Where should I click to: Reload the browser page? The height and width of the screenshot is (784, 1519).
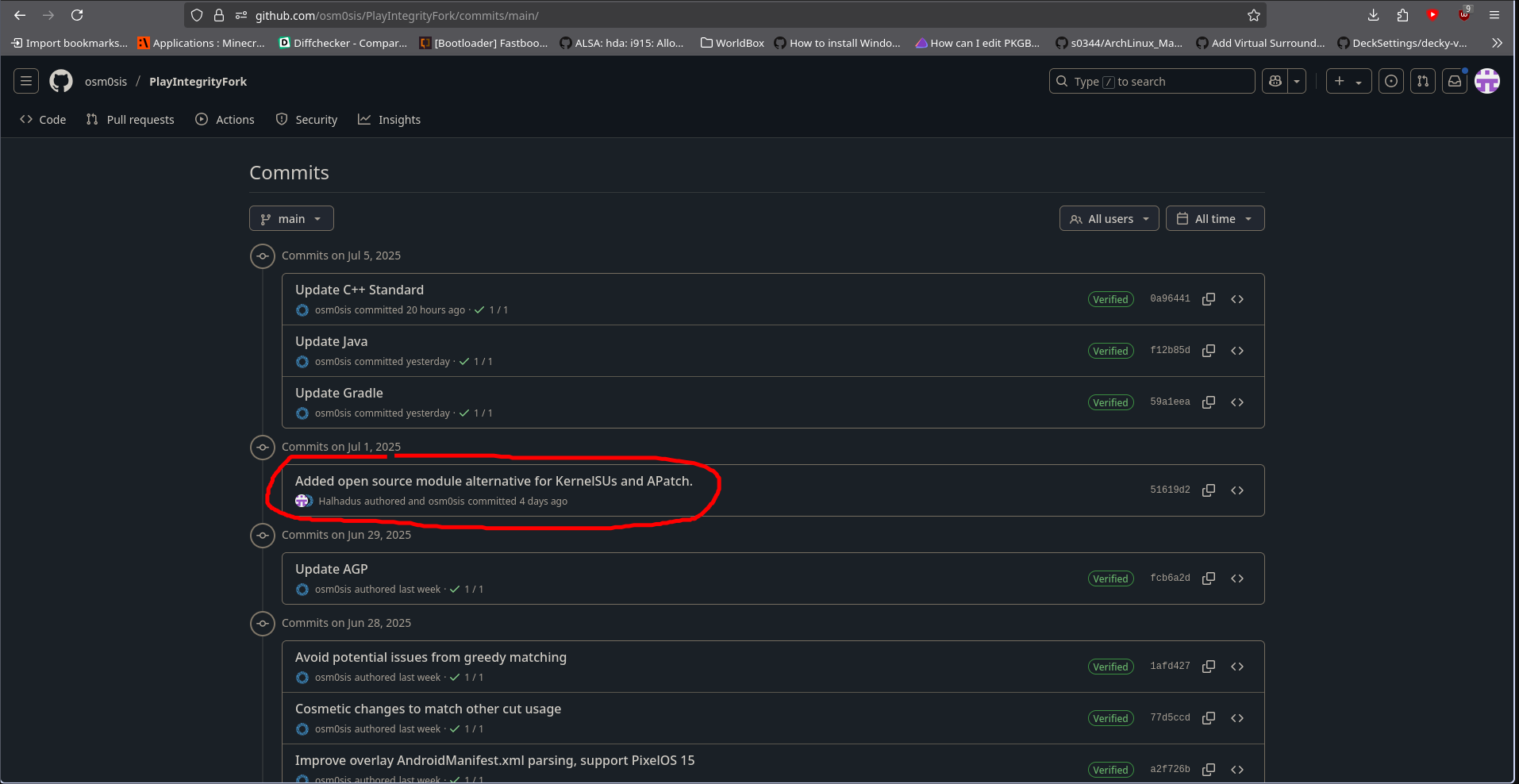[x=77, y=15]
